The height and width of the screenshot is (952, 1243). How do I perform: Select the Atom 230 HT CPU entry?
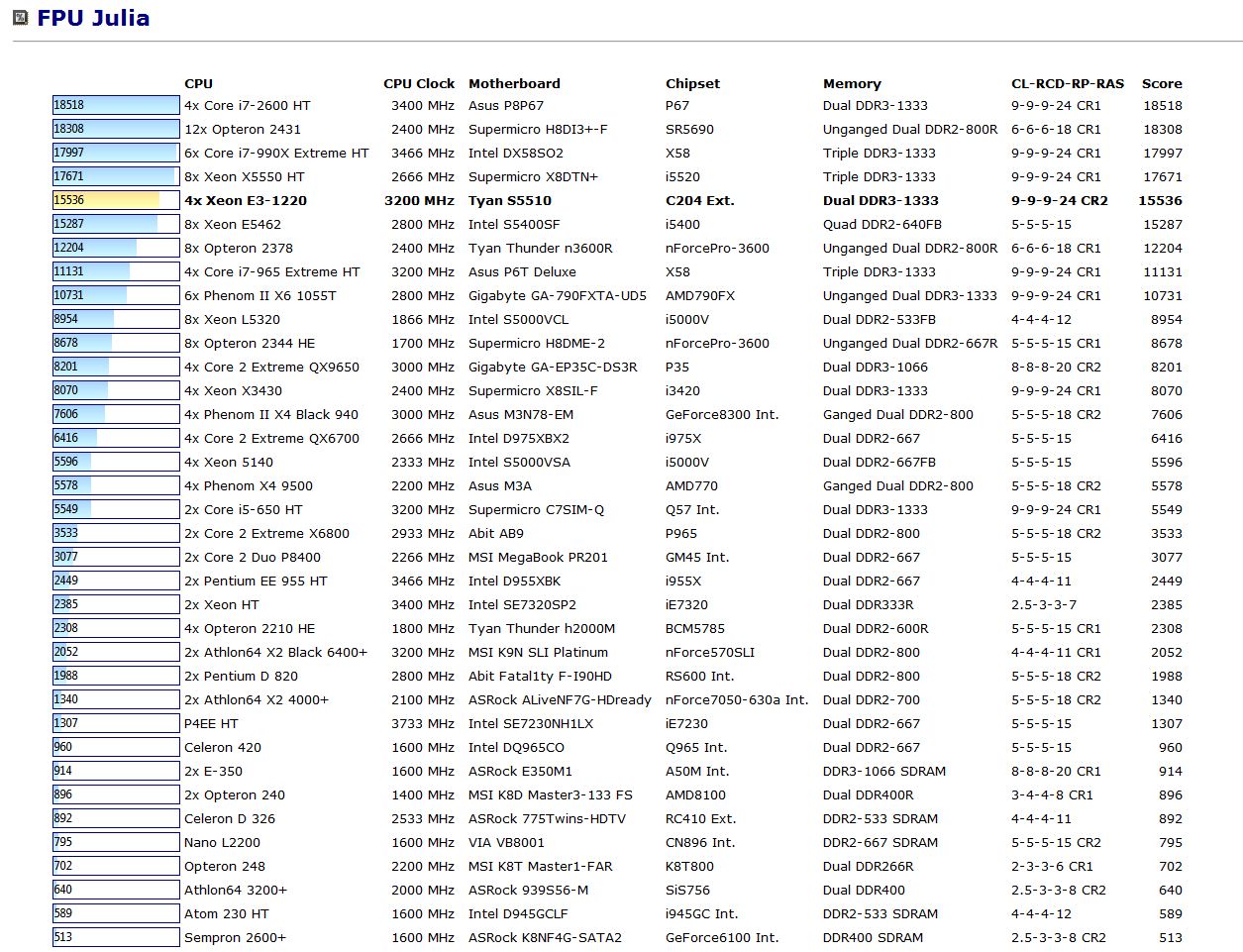pyautogui.click(x=227, y=913)
